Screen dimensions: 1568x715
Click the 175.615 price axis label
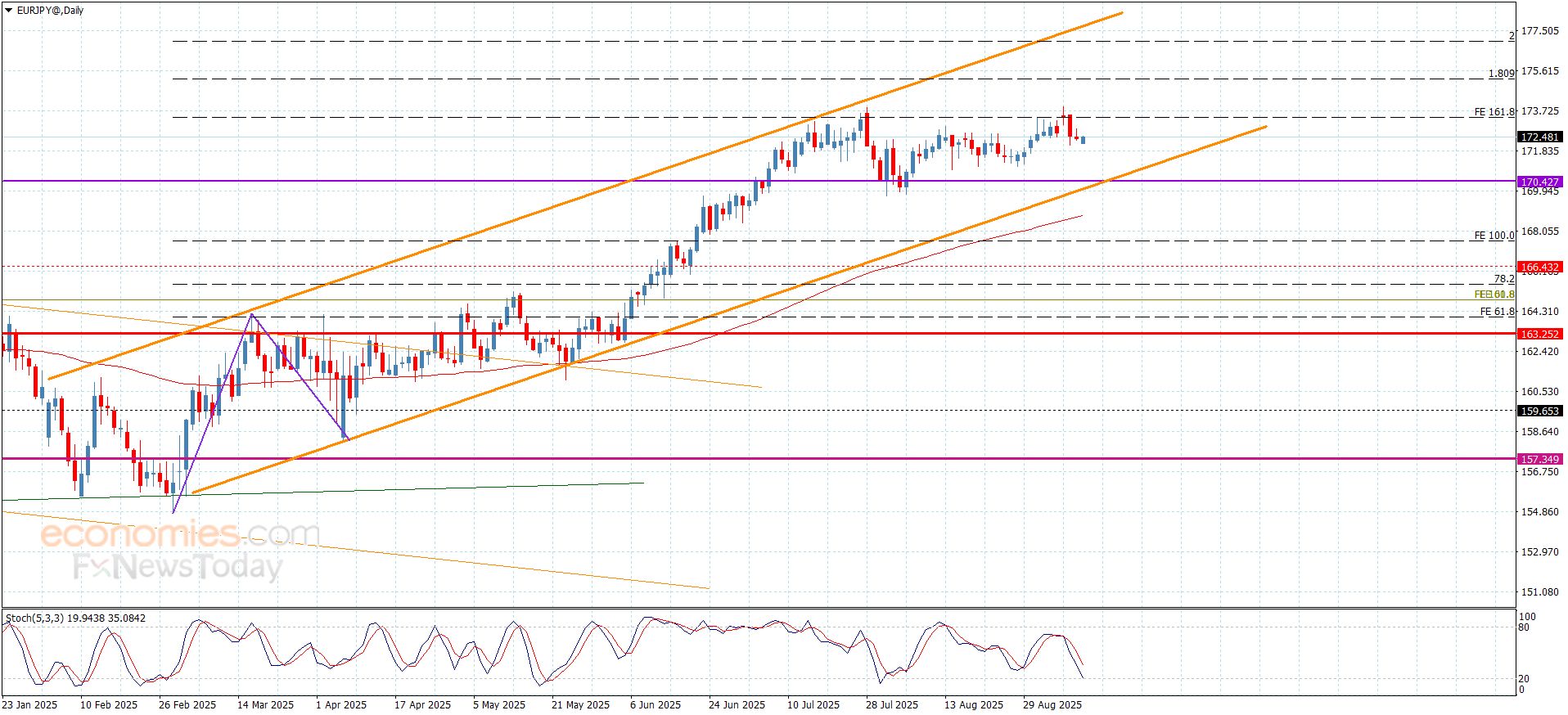point(1539,71)
